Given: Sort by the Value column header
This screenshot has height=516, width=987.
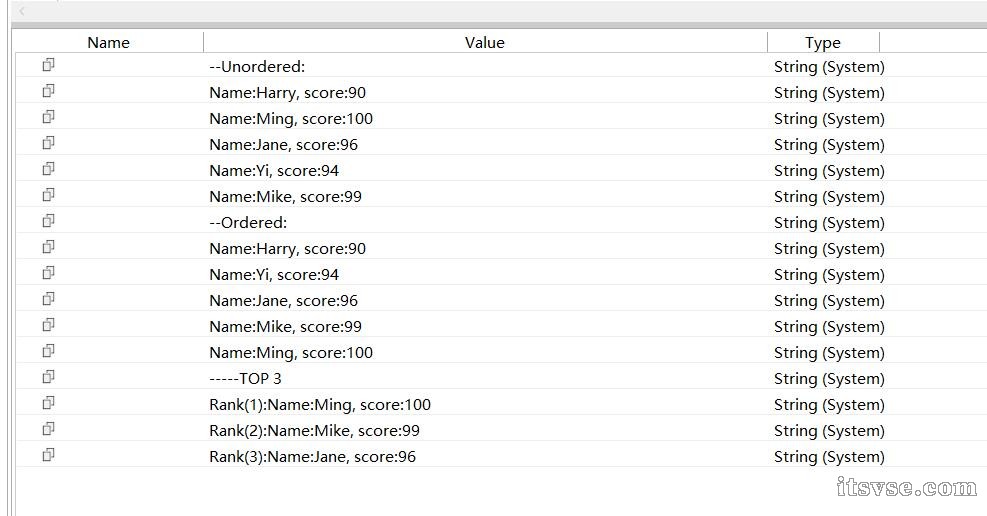Looking at the screenshot, I should 485,42.
